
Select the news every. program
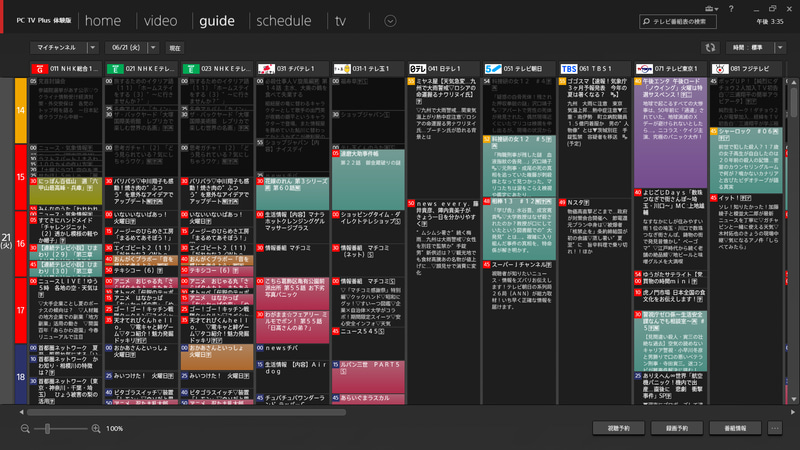443,302
